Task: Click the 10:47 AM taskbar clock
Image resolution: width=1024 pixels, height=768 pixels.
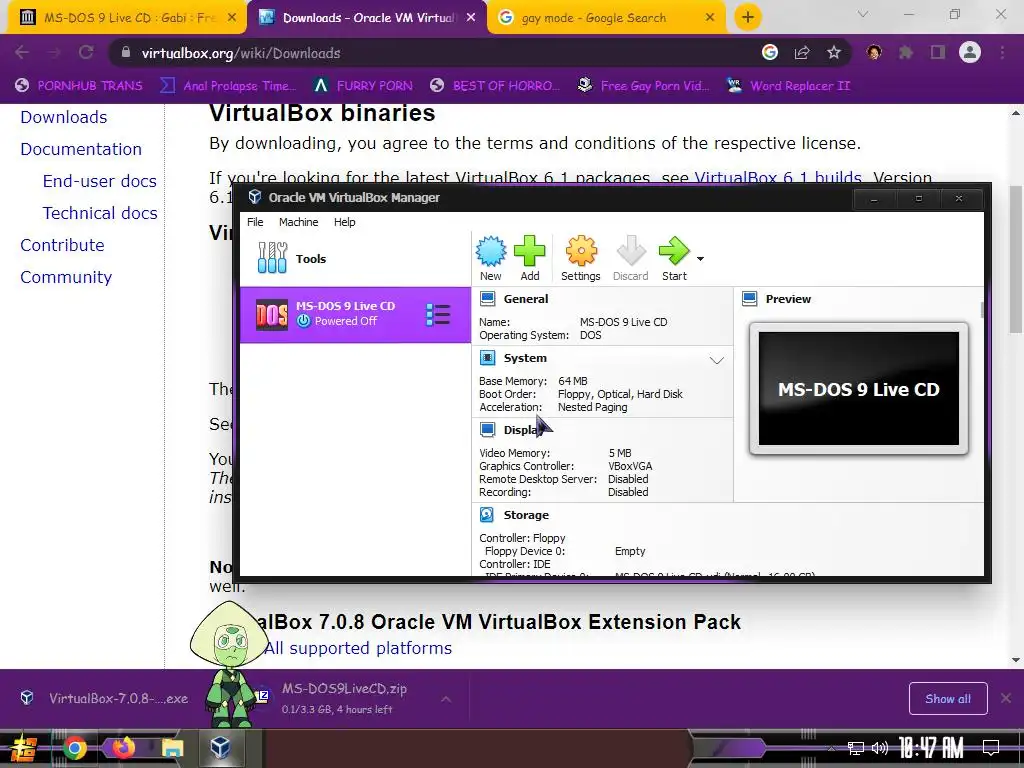Action: 931,748
